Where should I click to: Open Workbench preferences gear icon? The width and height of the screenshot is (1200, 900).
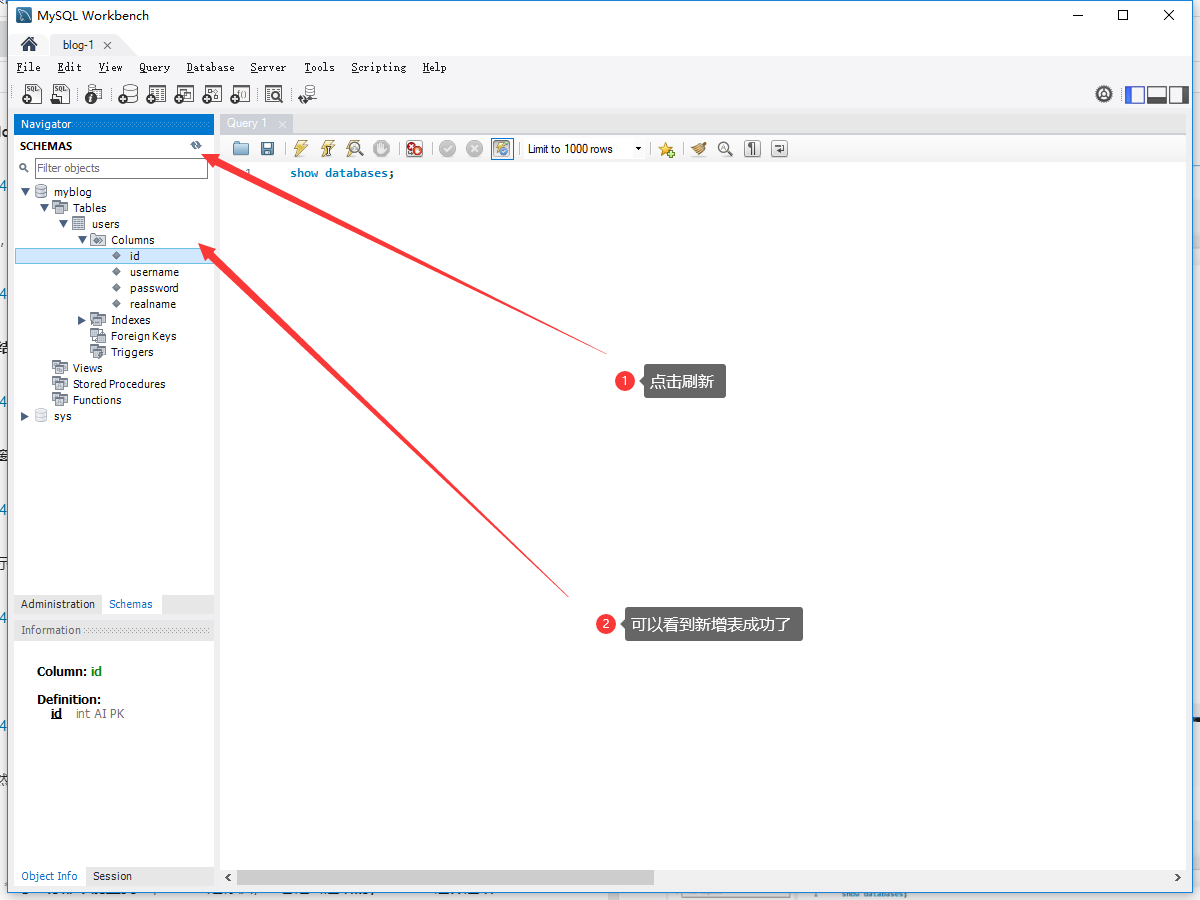tap(1104, 94)
